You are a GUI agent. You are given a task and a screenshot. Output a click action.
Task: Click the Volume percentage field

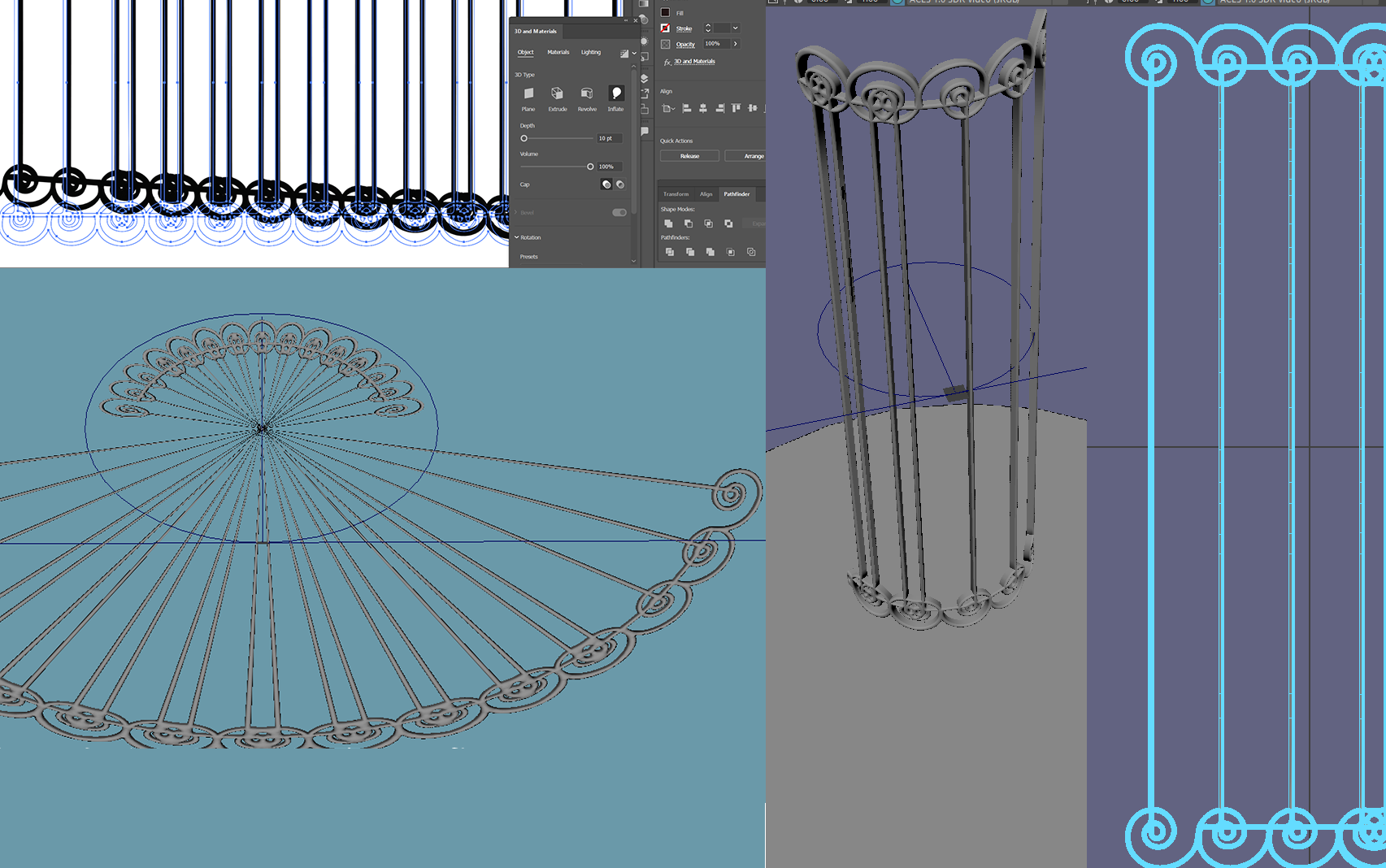pyautogui.click(x=610, y=167)
